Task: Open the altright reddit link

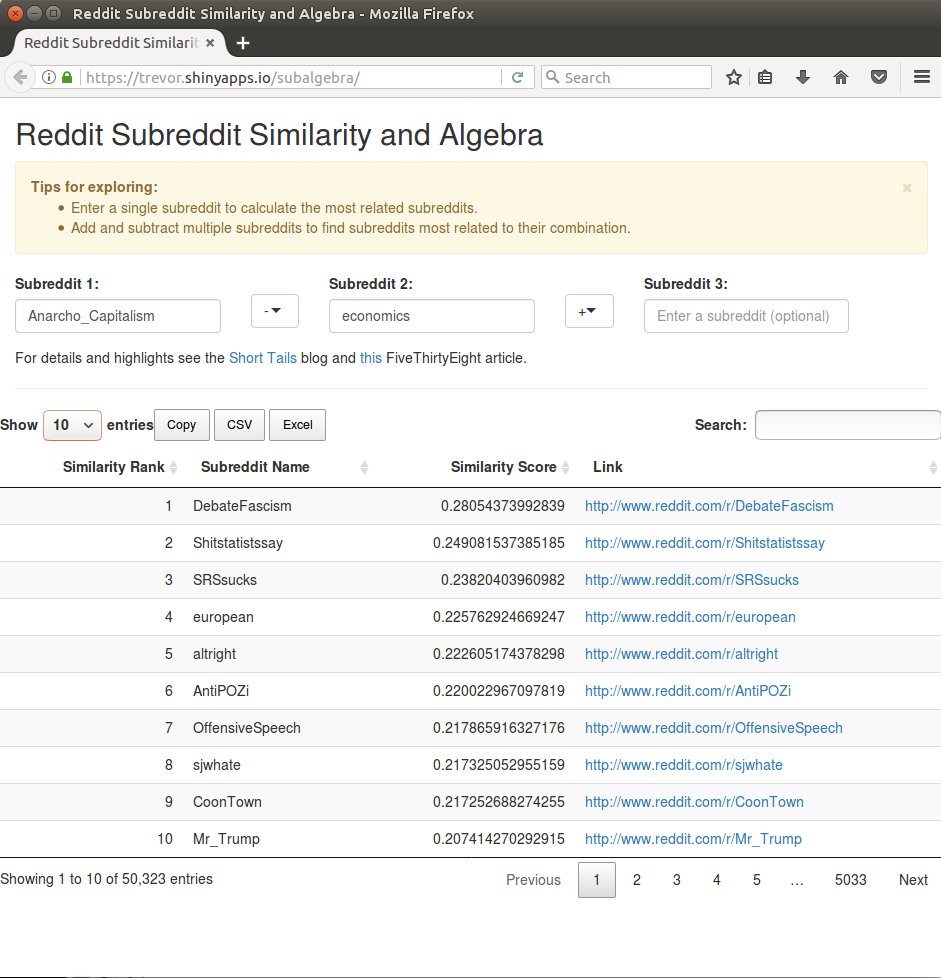Action: pos(682,654)
